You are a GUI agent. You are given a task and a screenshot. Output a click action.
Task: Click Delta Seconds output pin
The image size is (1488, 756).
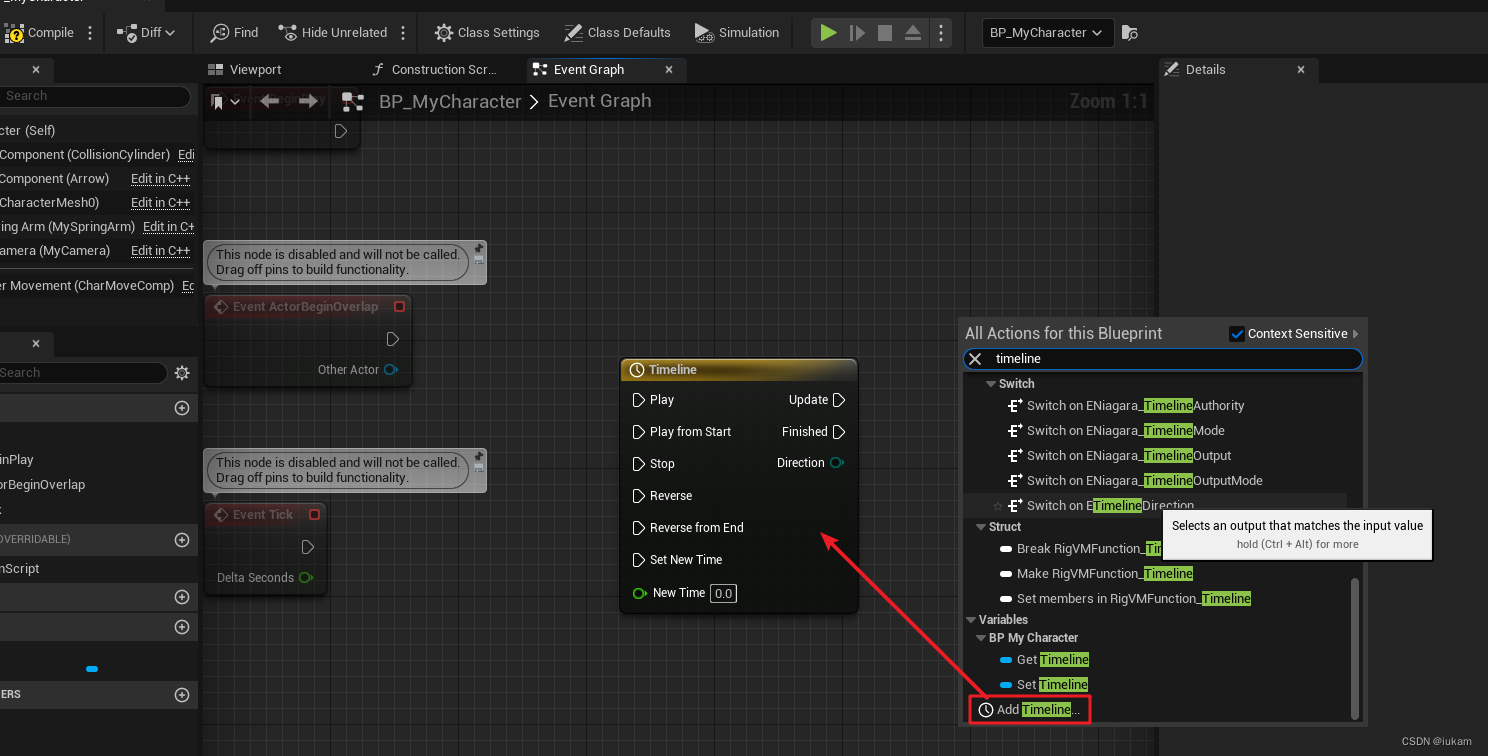tap(306, 578)
